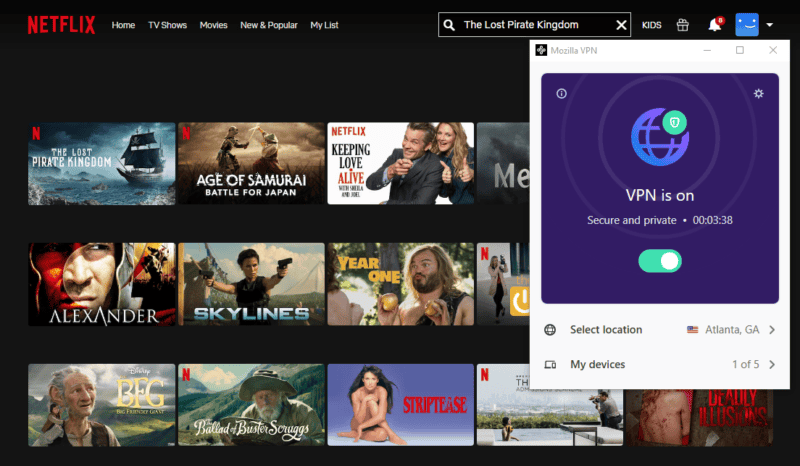Open Select location chevron

click(x=772, y=330)
